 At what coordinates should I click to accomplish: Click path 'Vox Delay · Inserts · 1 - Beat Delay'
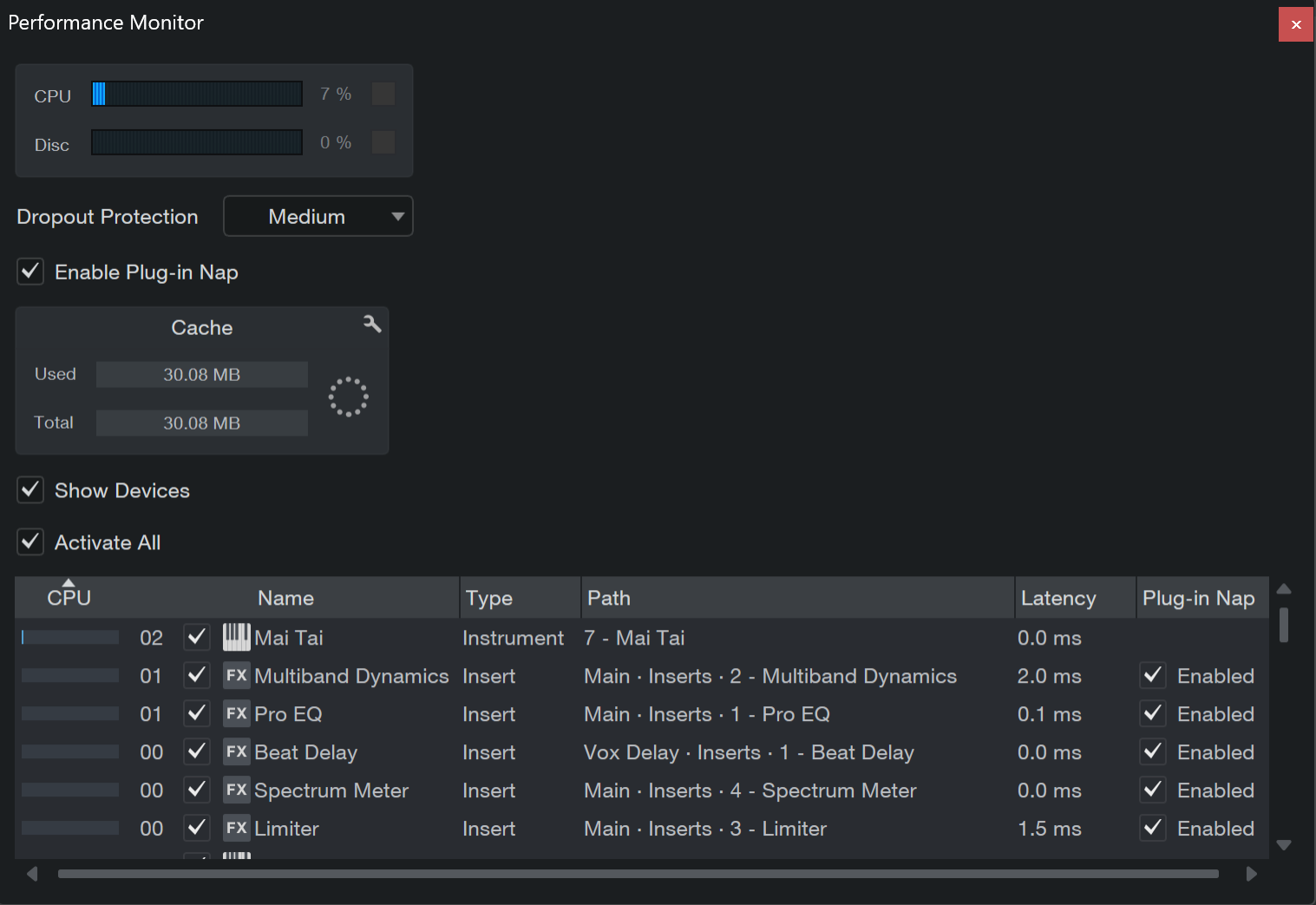749,752
